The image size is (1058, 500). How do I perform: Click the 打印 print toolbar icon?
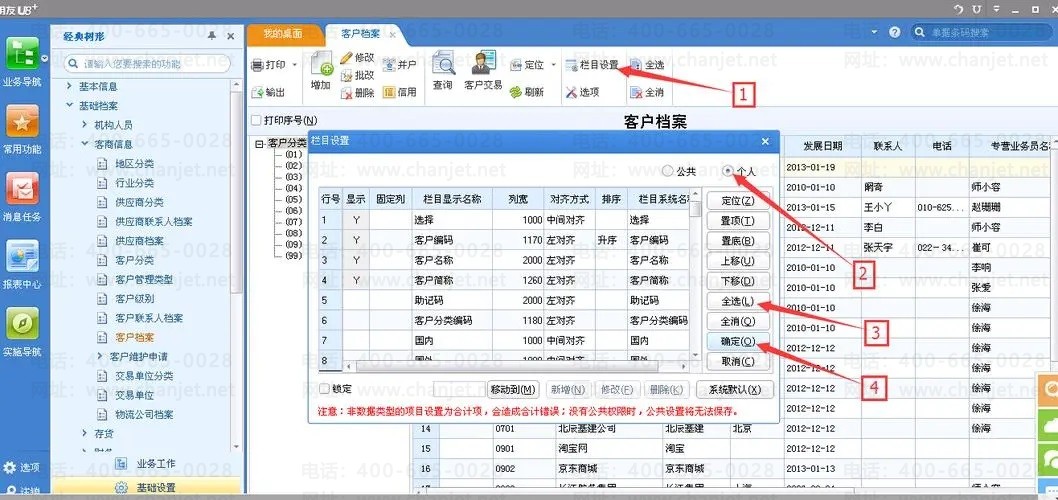pyautogui.click(x=257, y=65)
